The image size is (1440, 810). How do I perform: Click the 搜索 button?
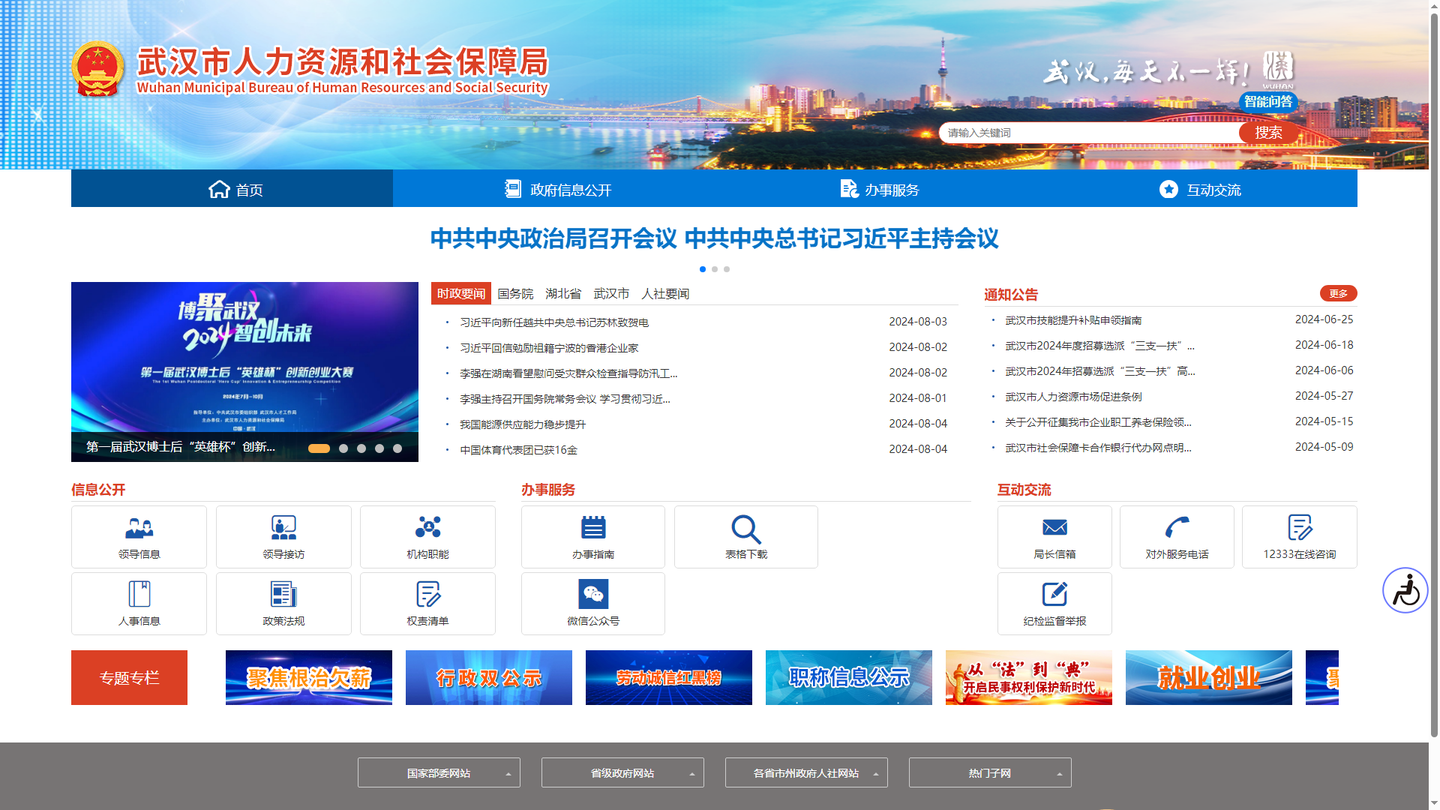pyautogui.click(x=1269, y=132)
